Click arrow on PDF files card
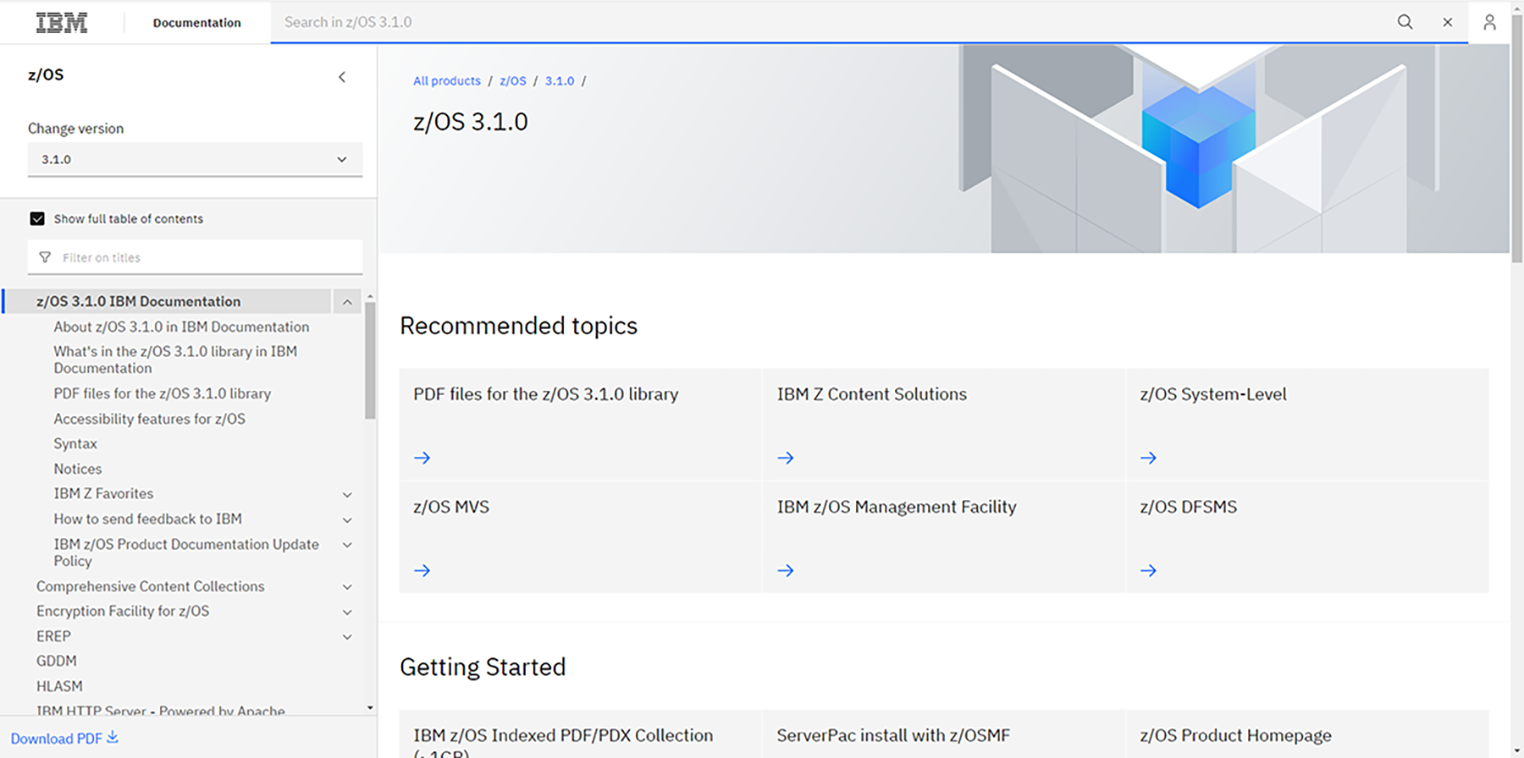Image resolution: width=1524 pixels, height=758 pixels. coord(422,457)
